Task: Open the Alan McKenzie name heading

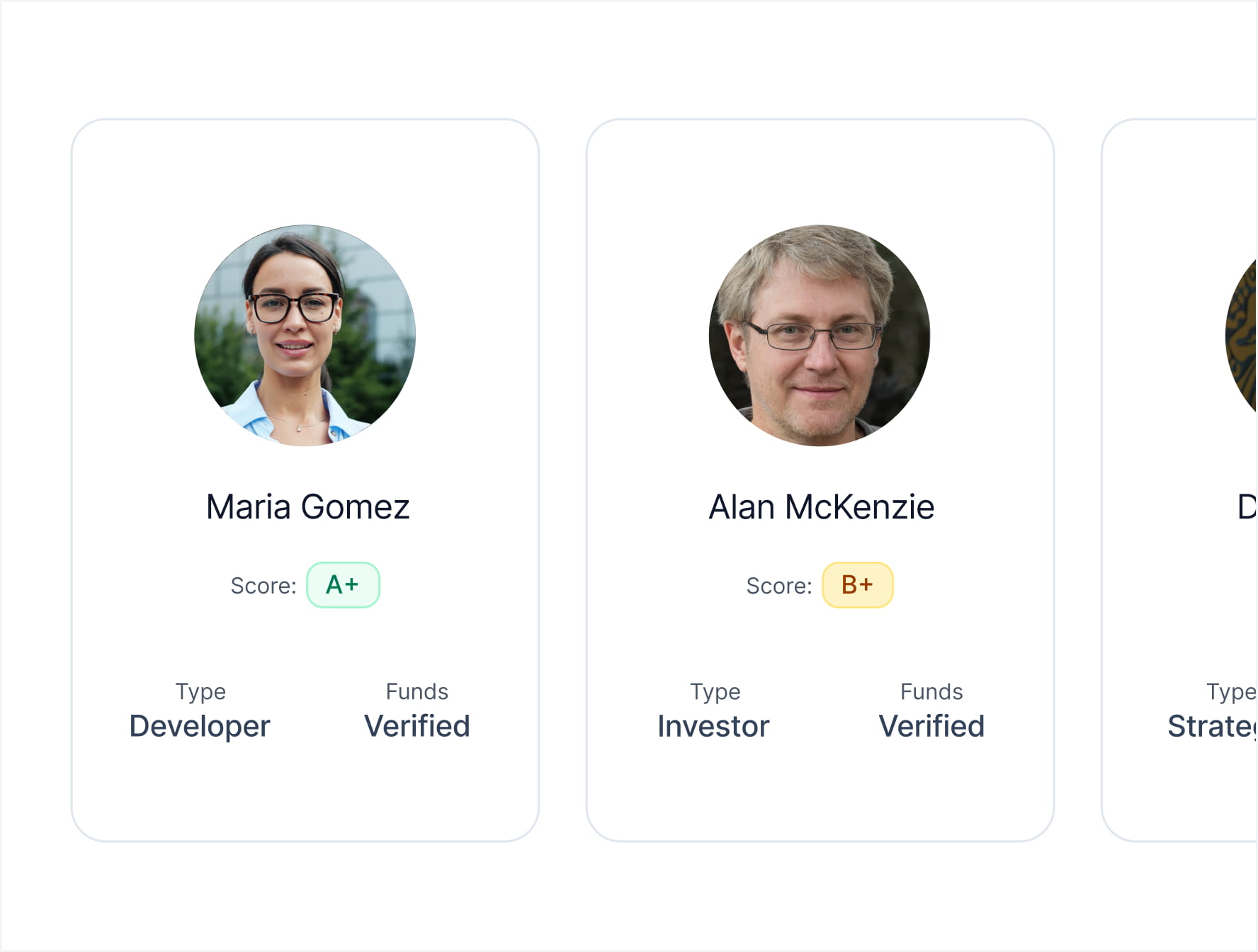Action: [x=821, y=507]
